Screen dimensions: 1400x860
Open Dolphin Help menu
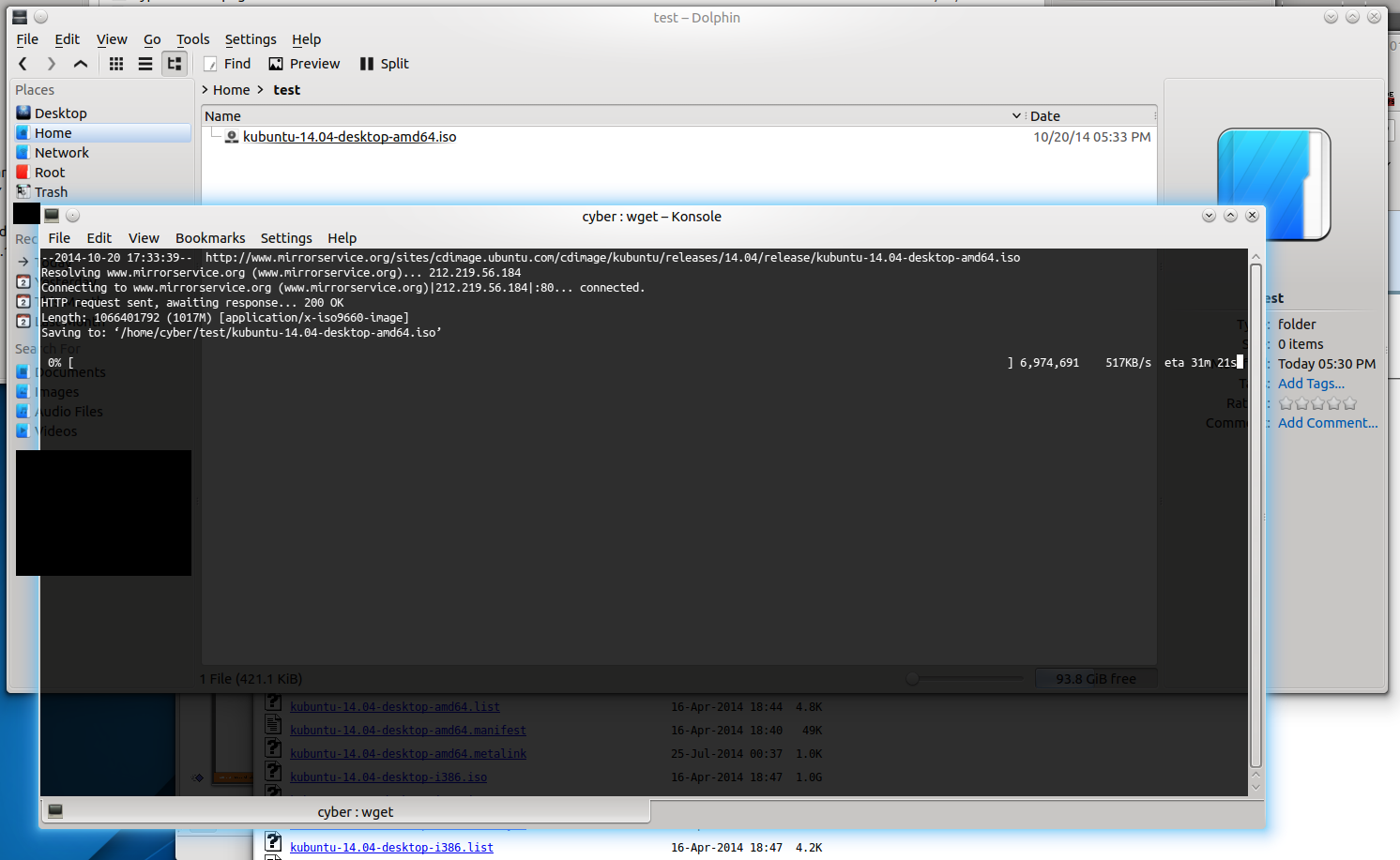pos(307,39)
